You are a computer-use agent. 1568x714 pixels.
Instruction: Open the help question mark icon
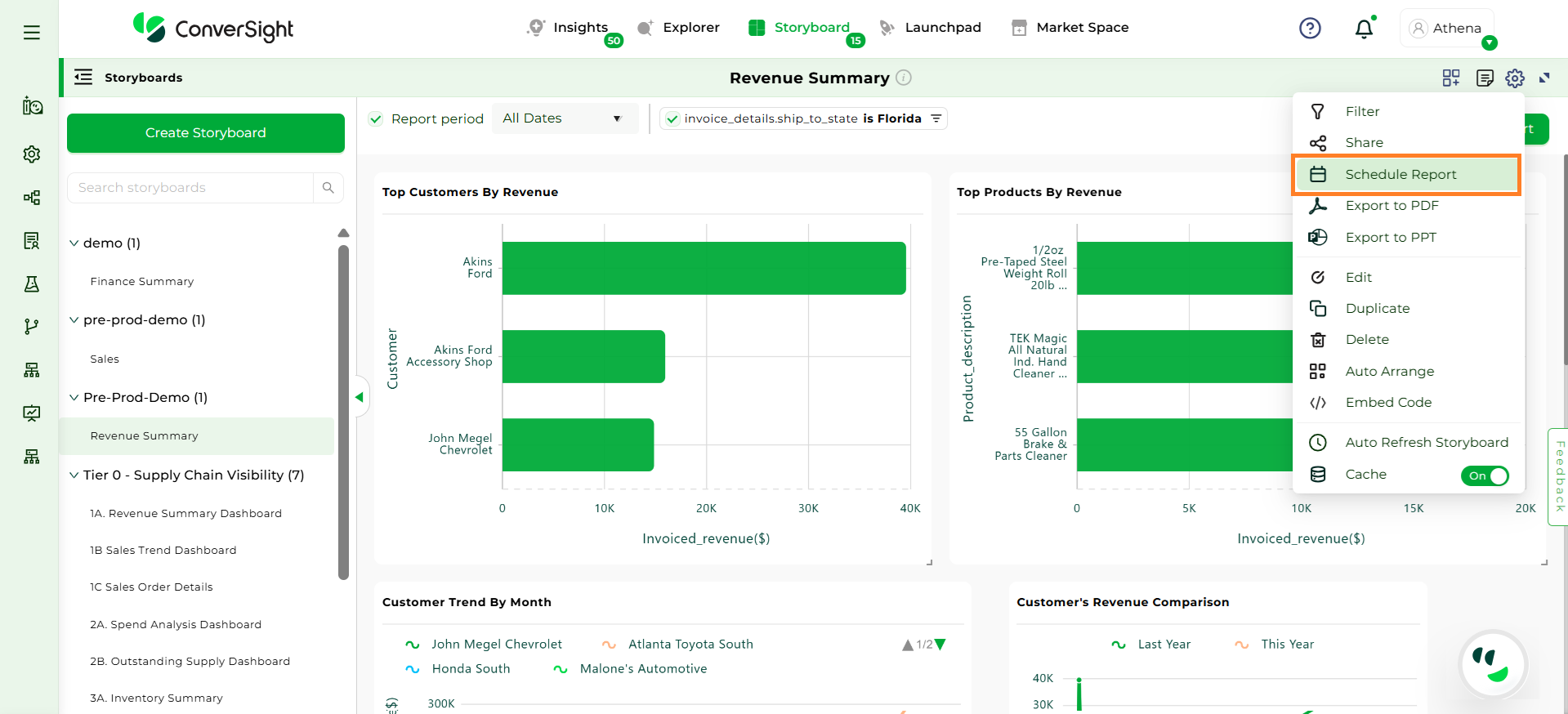pyautogui.click(x=1310, y=29)
